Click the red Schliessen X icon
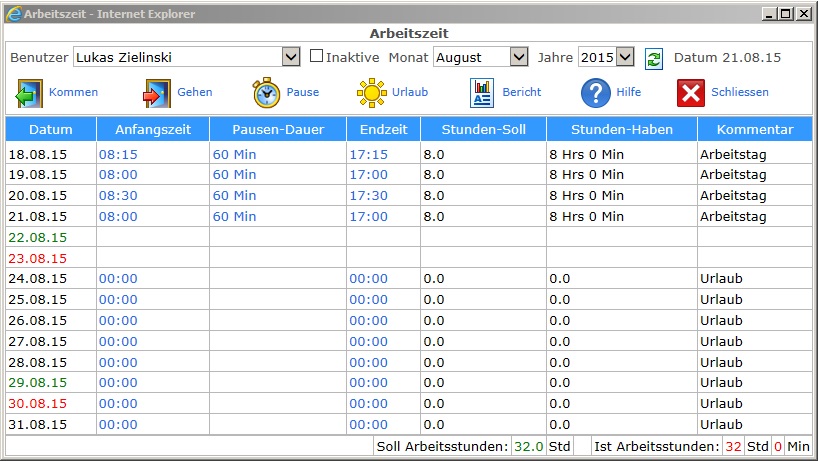This screenshot has height=461, width=818. tap(691, 93)
